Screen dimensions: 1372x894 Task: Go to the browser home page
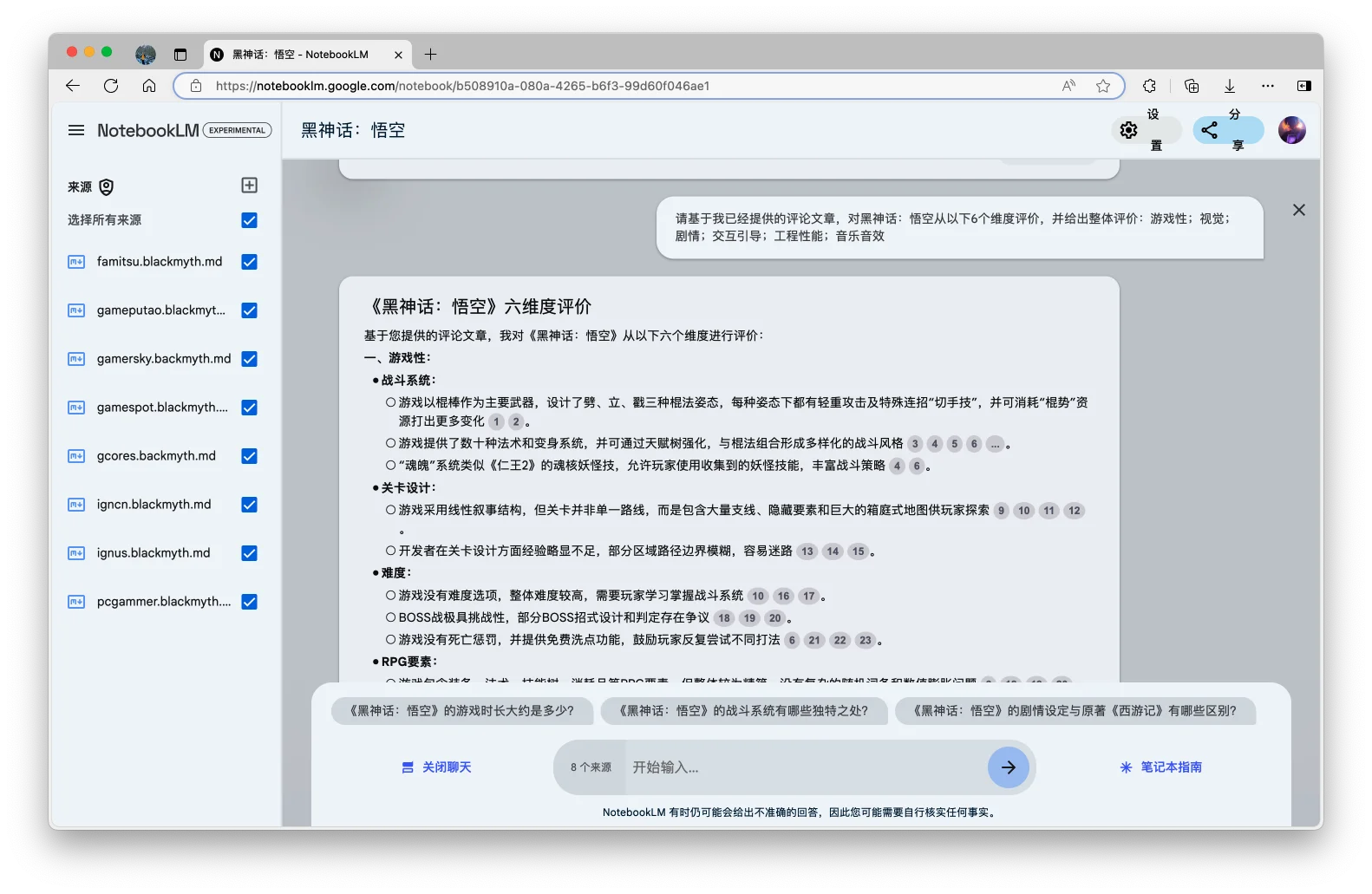(x=149, y=86)
